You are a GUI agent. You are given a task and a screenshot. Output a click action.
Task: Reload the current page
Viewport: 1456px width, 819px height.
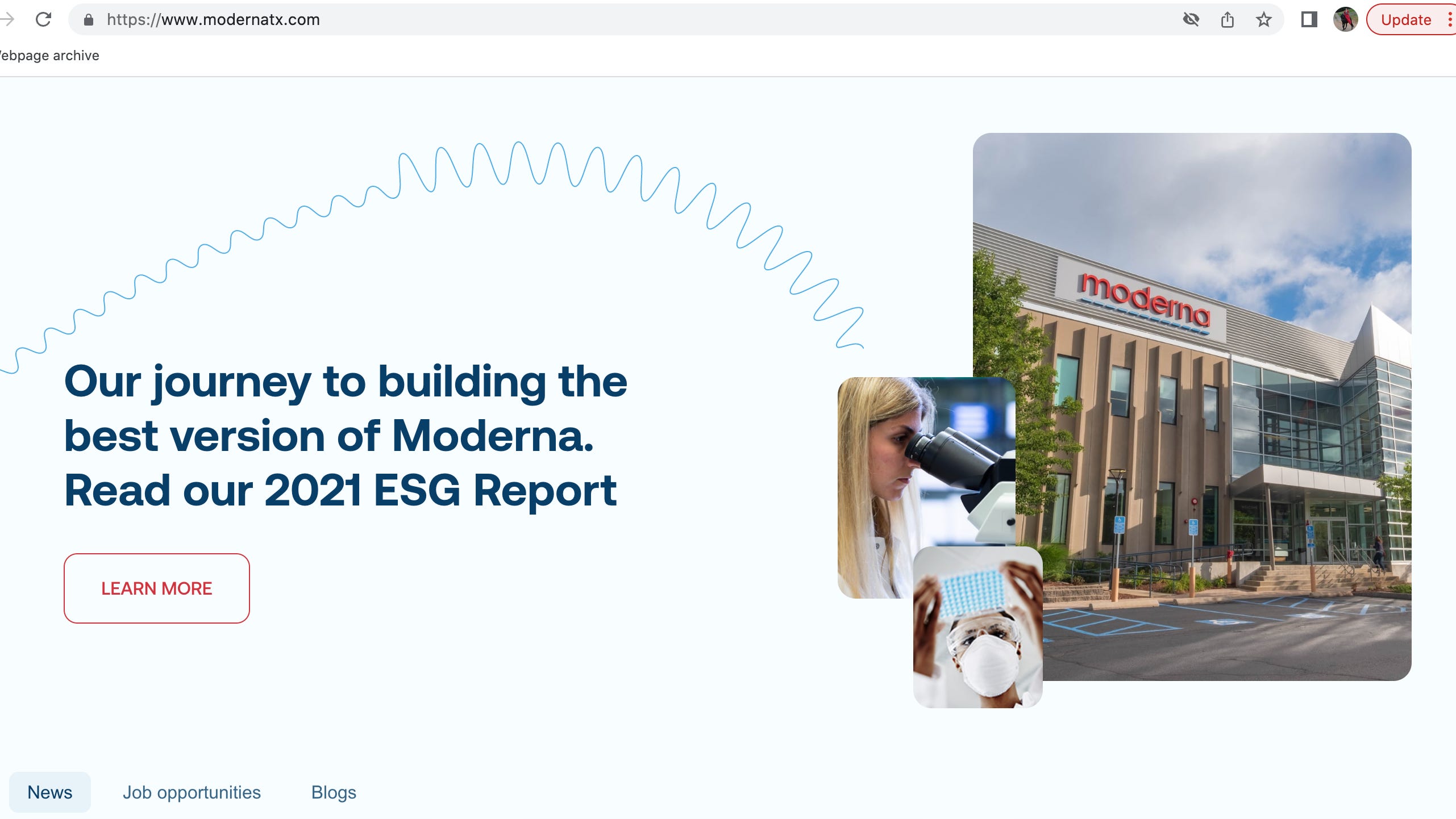click(43, 19)
